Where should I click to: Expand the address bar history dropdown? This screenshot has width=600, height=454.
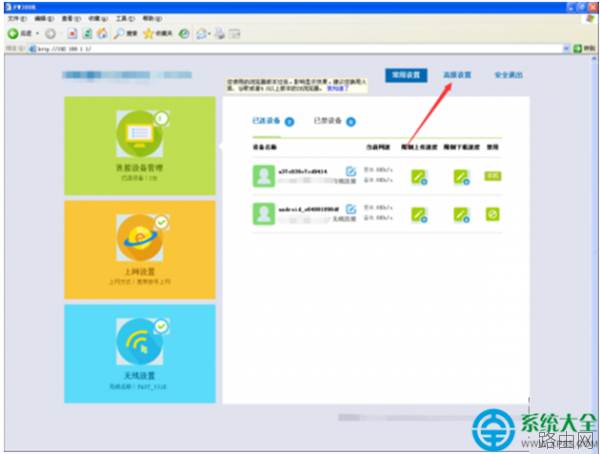pos(567,49)
